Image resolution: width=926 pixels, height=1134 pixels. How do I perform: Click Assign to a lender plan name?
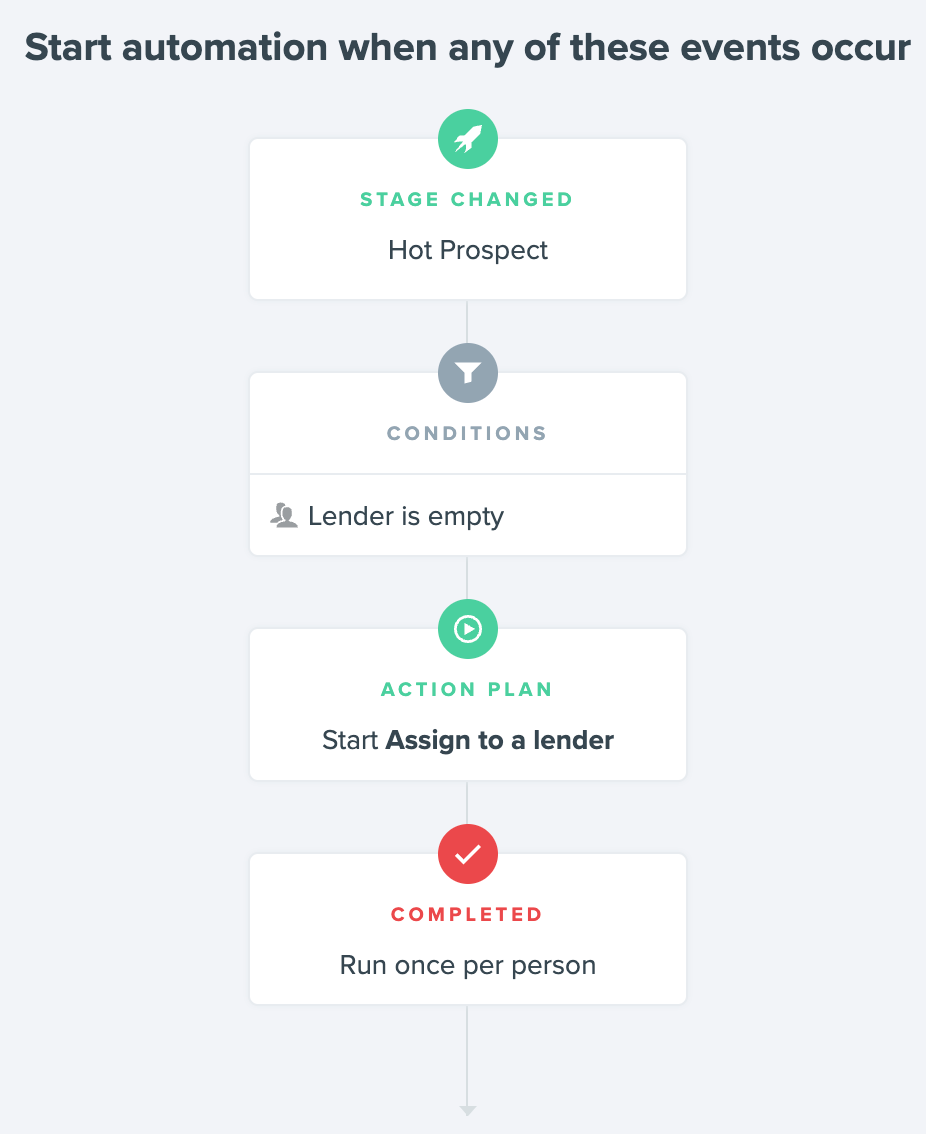point(499,741)
